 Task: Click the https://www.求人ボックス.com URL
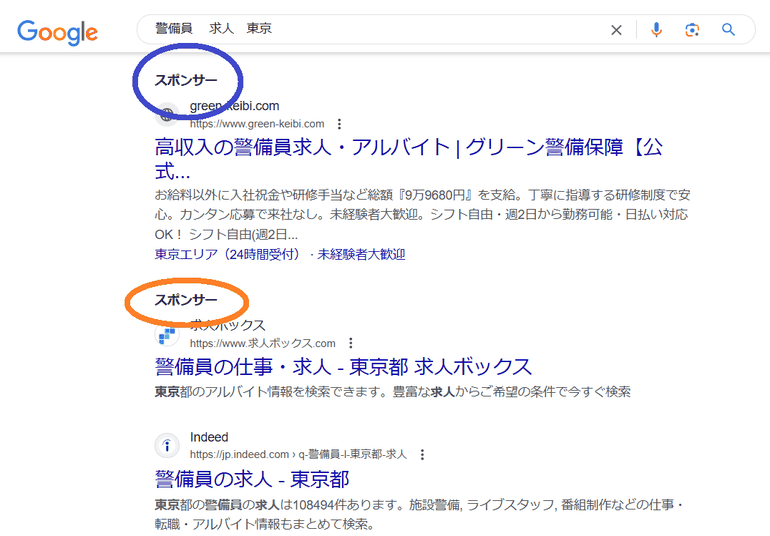263,343
